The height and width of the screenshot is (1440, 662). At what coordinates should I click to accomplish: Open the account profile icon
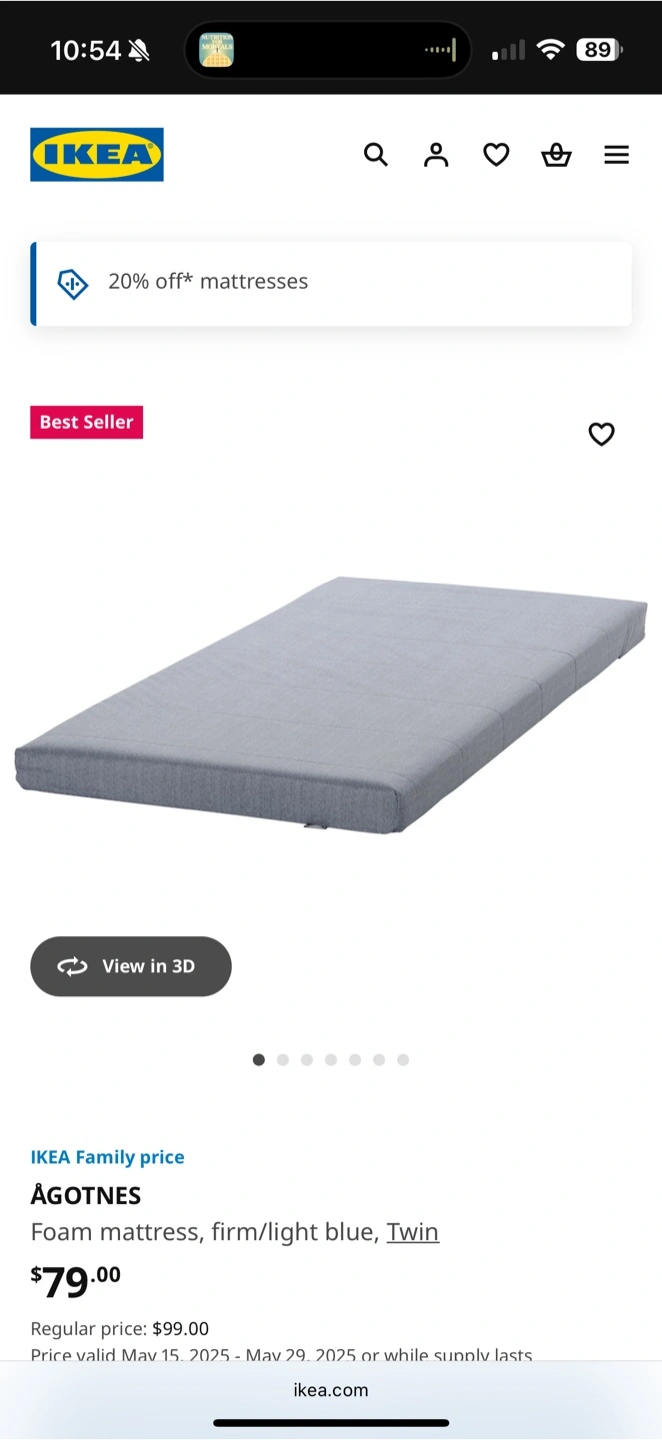point(436,154)
